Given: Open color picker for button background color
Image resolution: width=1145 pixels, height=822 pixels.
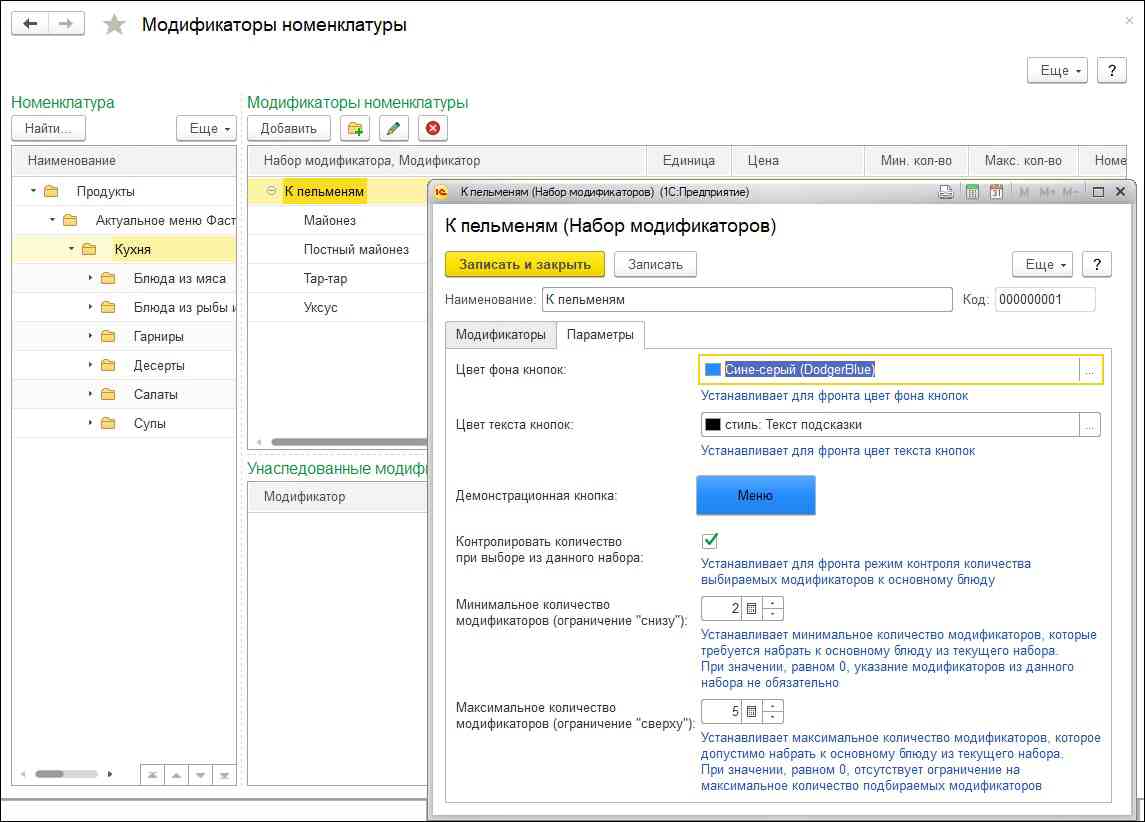Looking at the screenshot, I should 1090,370.
